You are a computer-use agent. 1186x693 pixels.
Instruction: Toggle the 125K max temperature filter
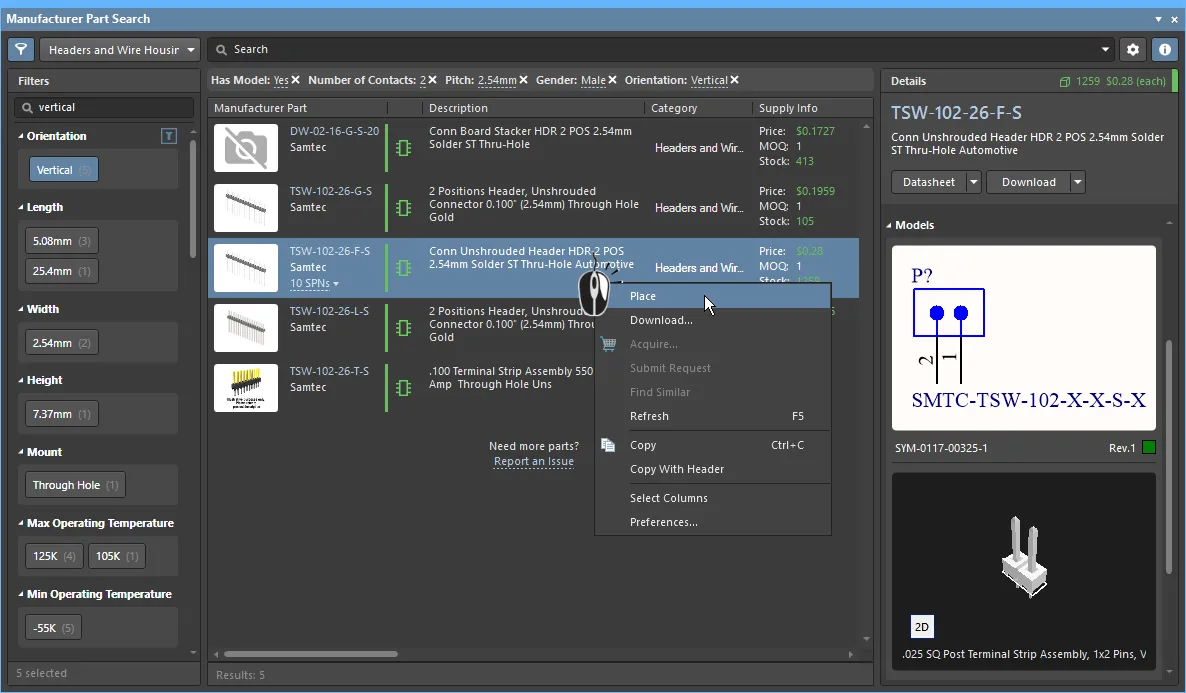54,556
